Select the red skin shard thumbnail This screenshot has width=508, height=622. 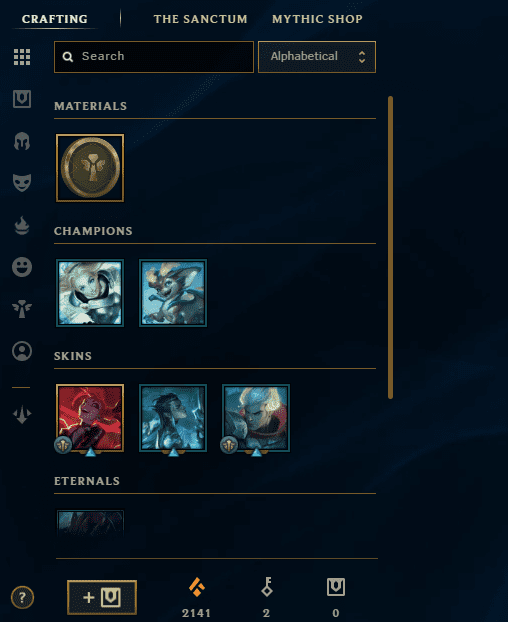(90, 418)
